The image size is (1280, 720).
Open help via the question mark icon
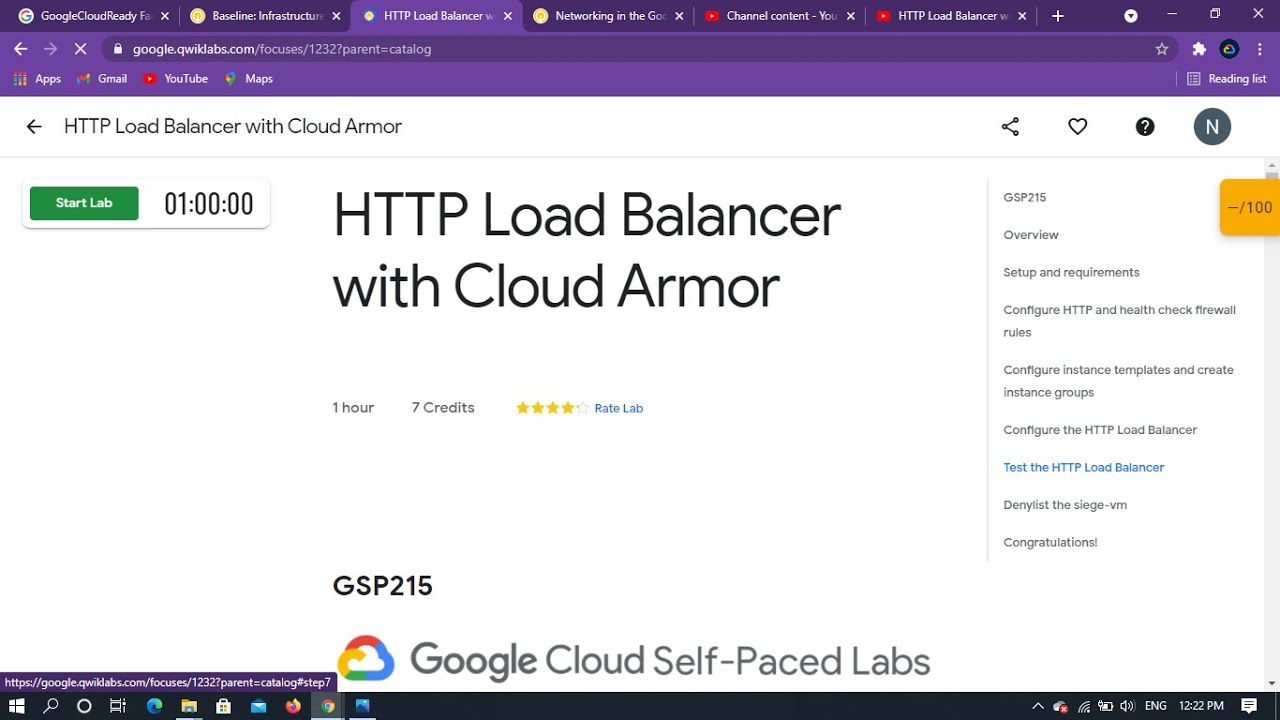1145,127
